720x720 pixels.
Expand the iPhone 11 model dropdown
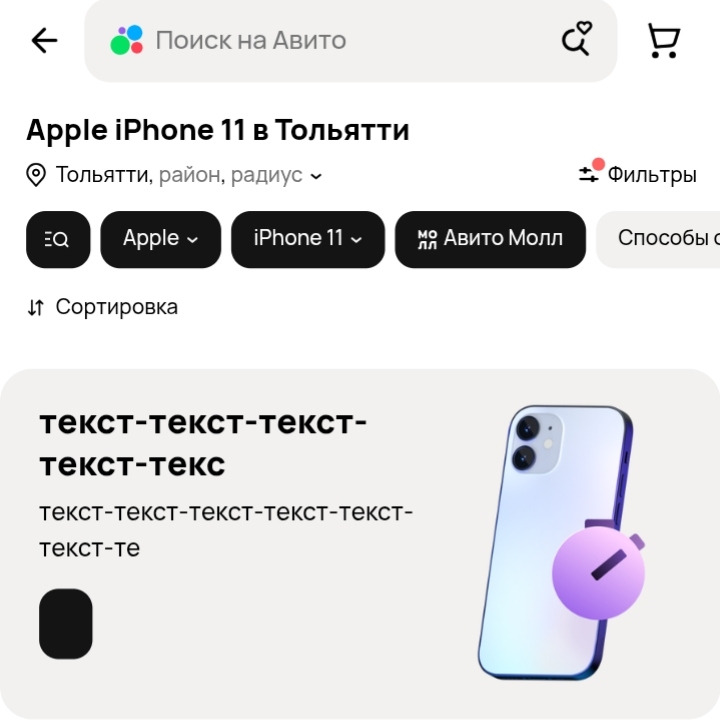308,239
